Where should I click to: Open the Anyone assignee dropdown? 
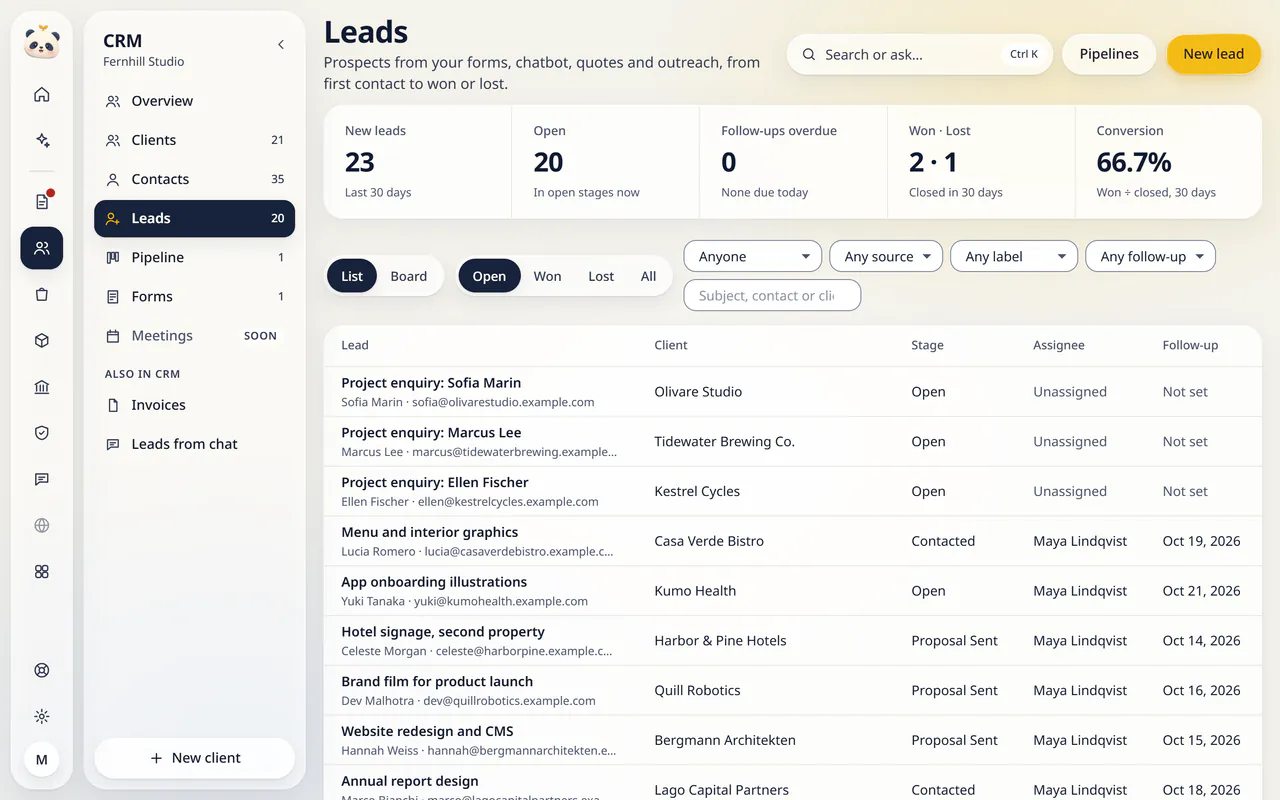point(753,256)
